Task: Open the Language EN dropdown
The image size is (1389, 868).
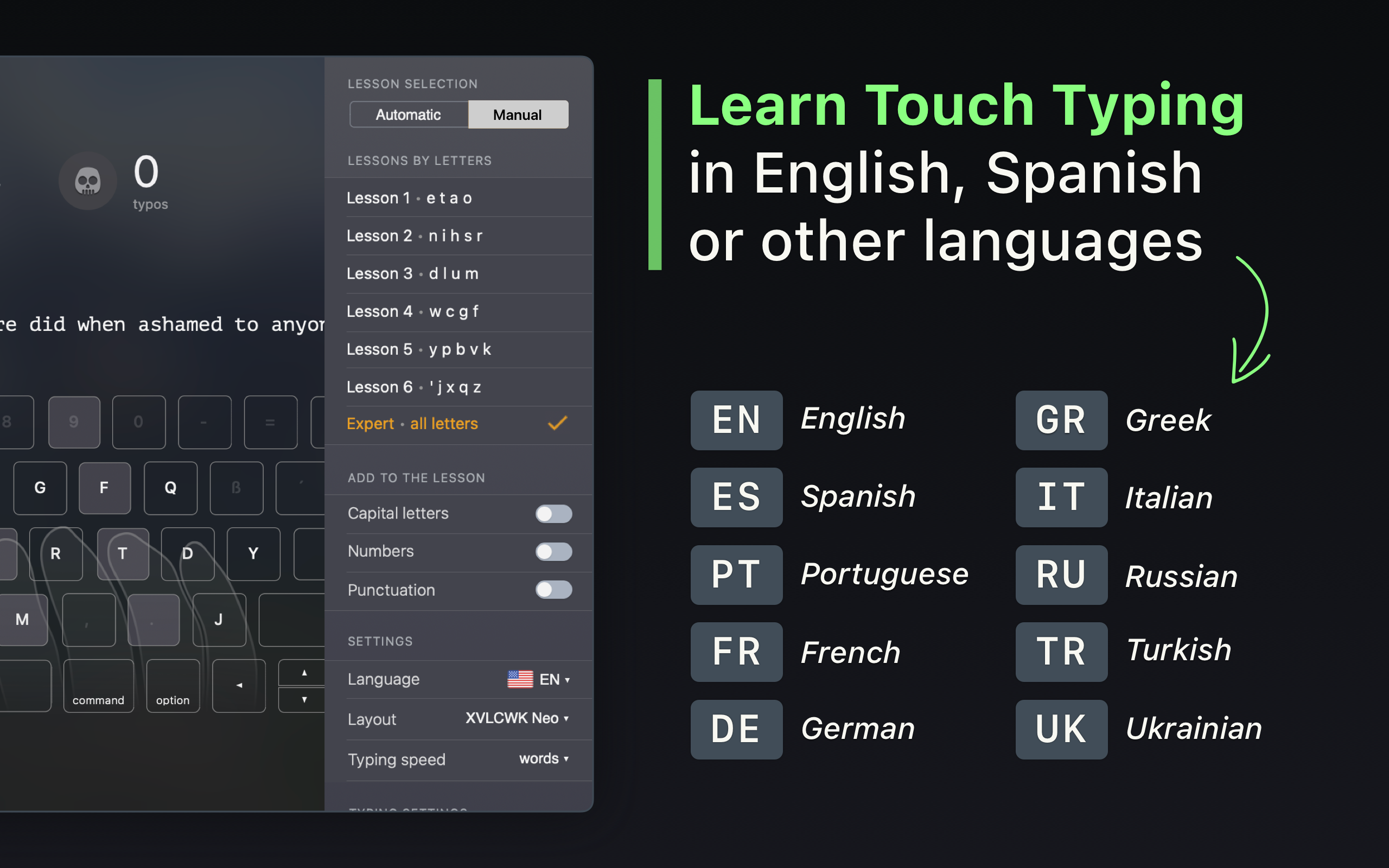Action: pyautogui.click(x=551, y=679)
